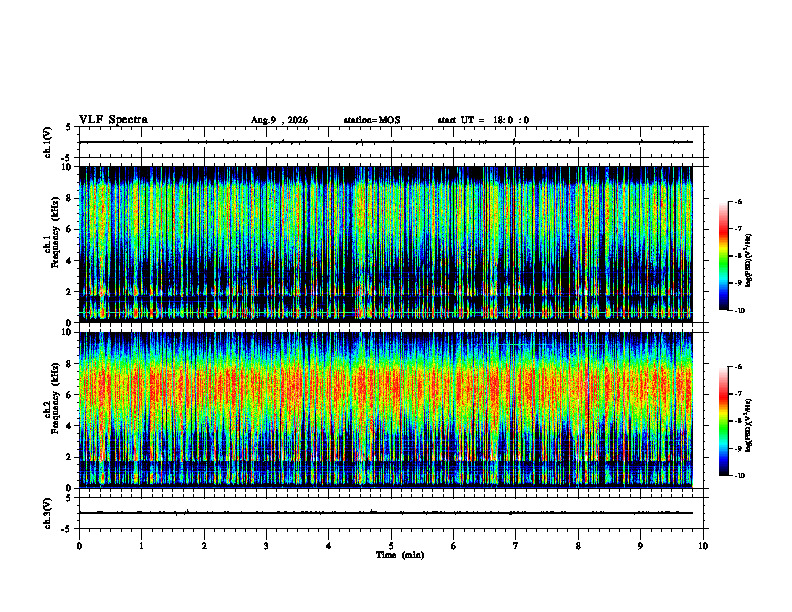Viewport: 792px width, 612px height.
Task: Click the ch.2 "Frequency (kHz)" axis label
Action: (55, 397)
